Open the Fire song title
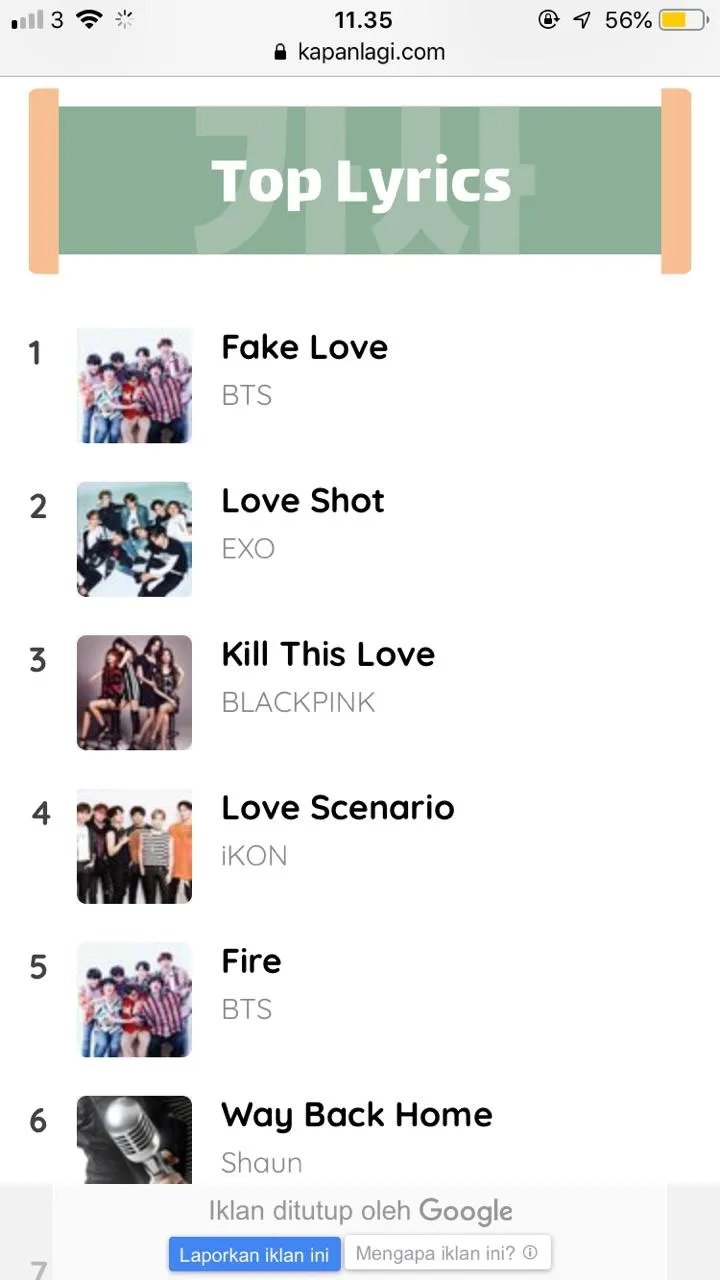The width and height of the screenshot is (720, 1280). 251,961
